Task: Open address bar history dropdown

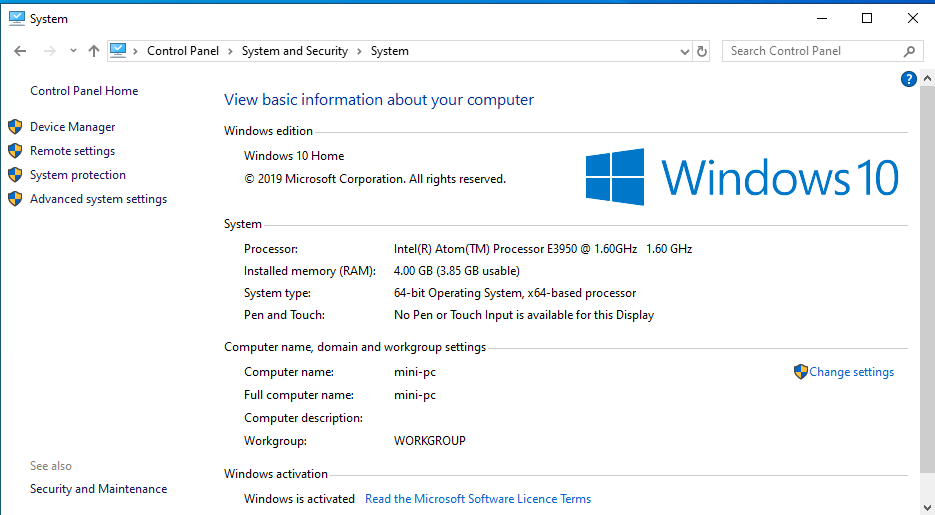Action: click(x=685, y=52)
